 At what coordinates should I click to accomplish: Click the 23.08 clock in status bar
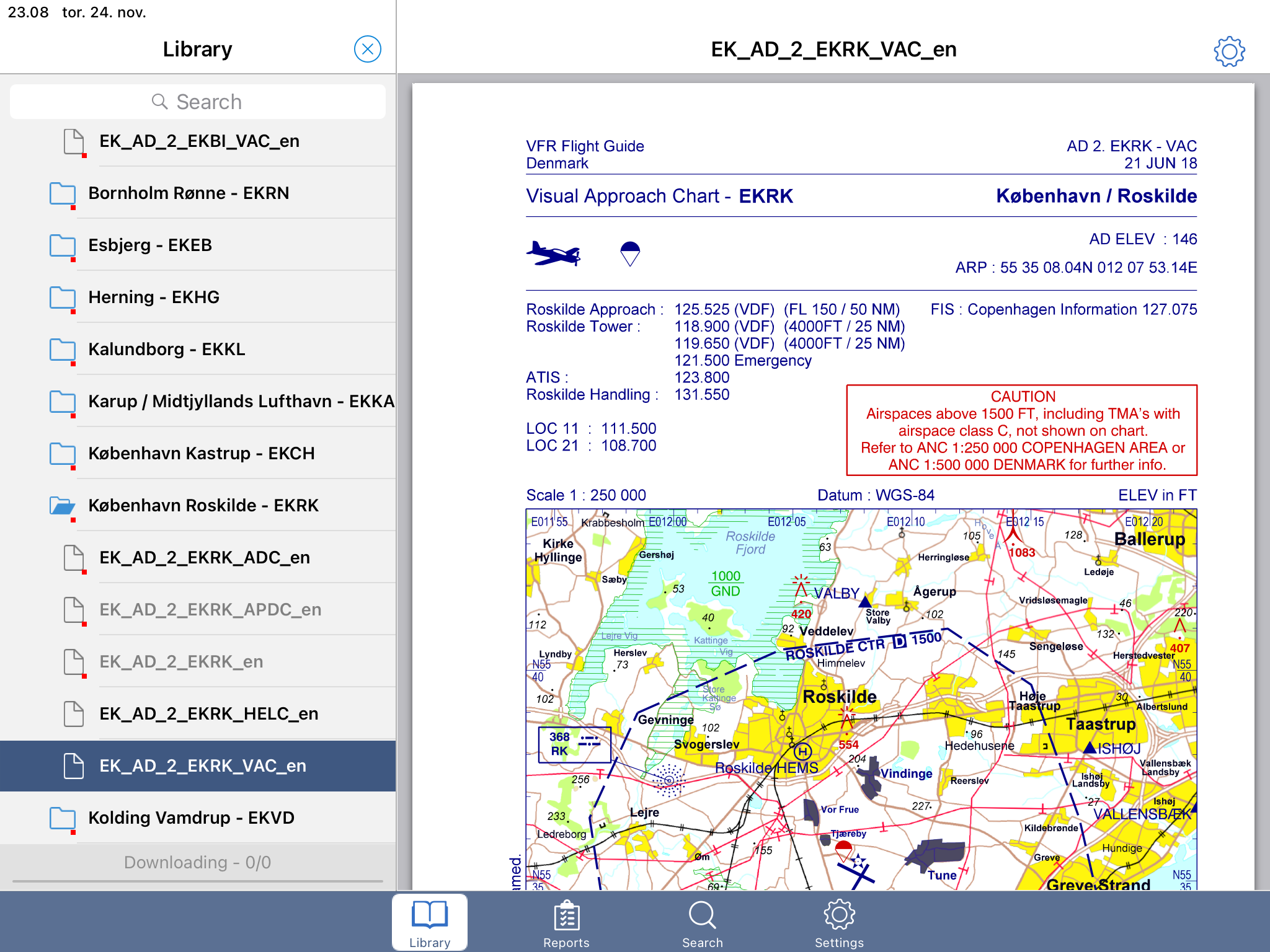[x=28, y=12]
